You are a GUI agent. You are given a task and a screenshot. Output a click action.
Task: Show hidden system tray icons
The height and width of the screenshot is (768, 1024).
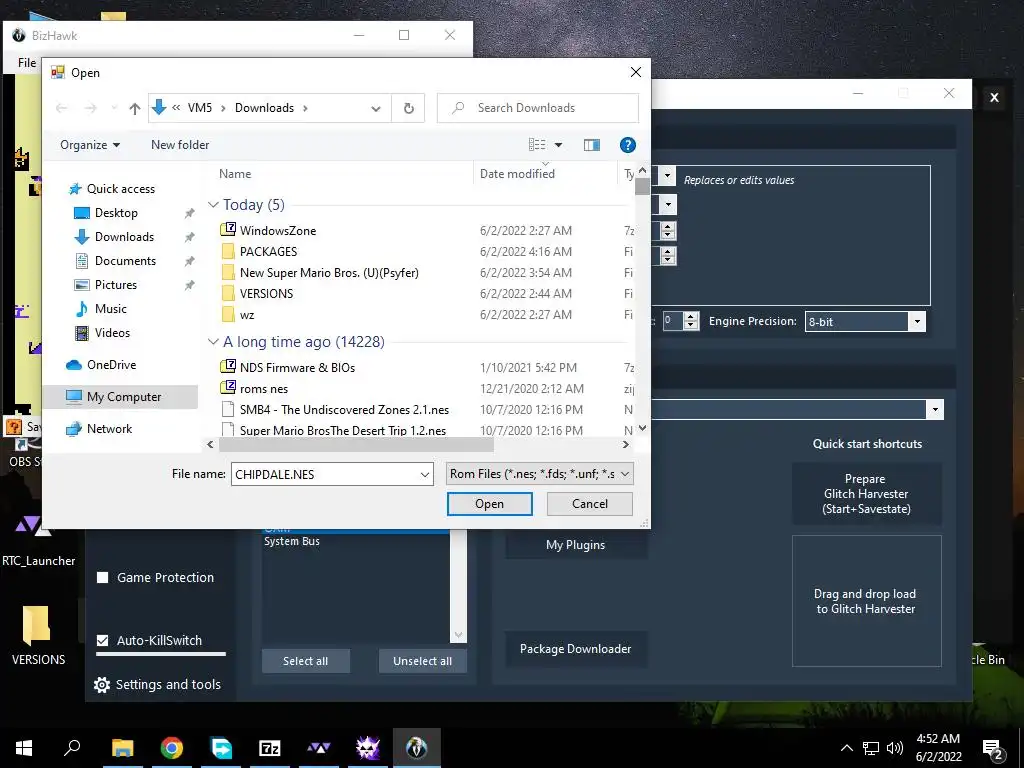[846, 748]
